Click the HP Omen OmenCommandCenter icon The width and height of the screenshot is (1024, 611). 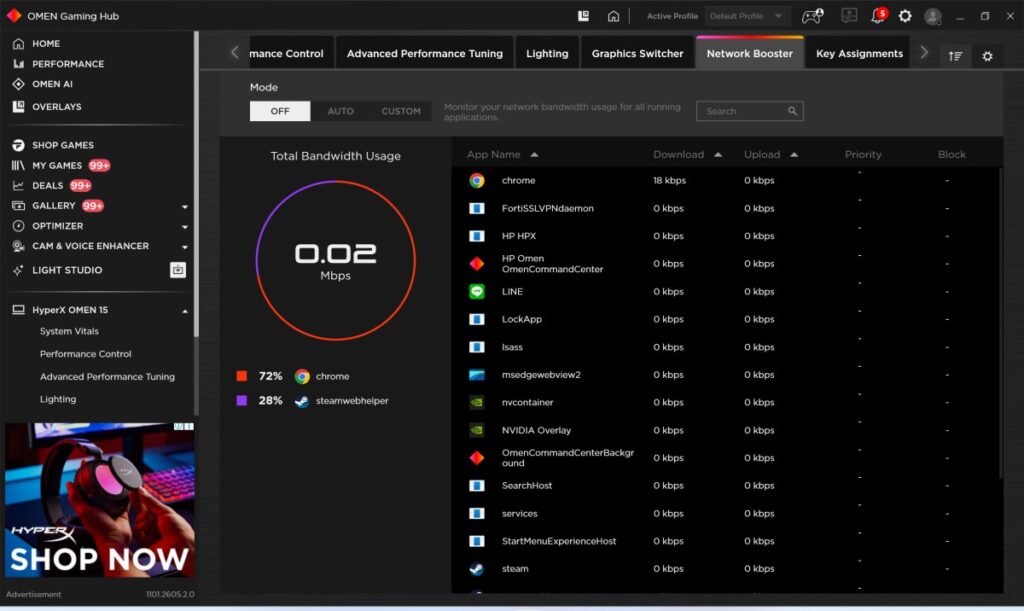click(477, 264)
